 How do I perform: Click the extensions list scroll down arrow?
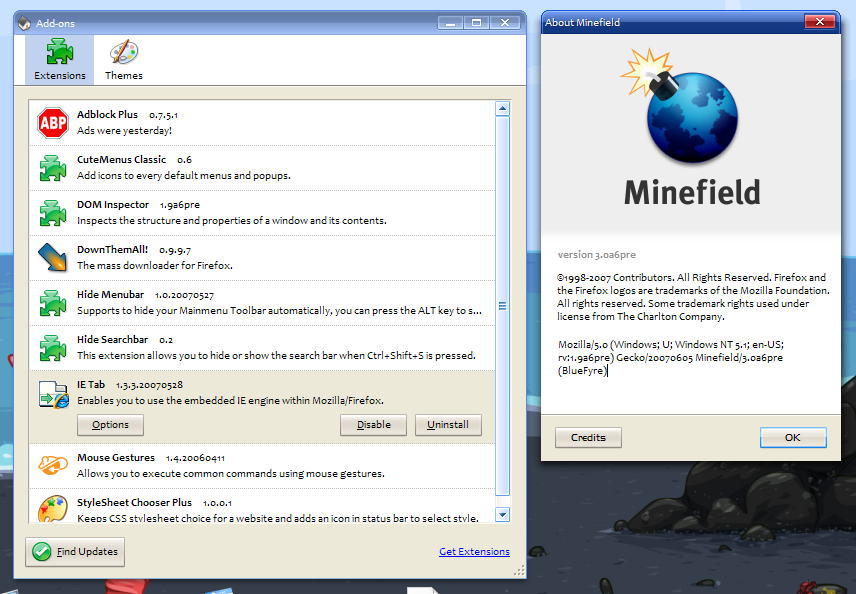503,514
